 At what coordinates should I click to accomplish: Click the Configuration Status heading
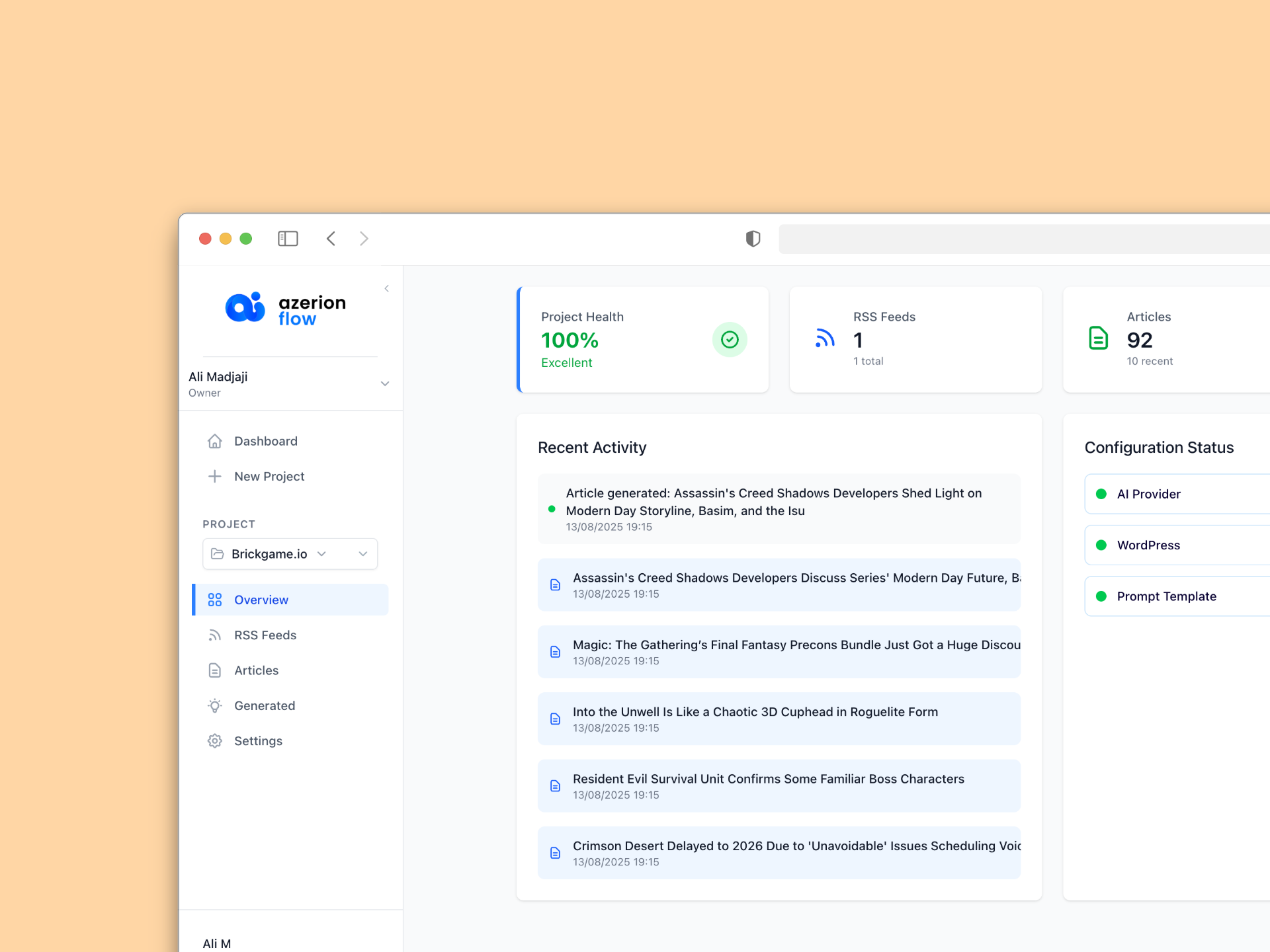coord(1159,448)
